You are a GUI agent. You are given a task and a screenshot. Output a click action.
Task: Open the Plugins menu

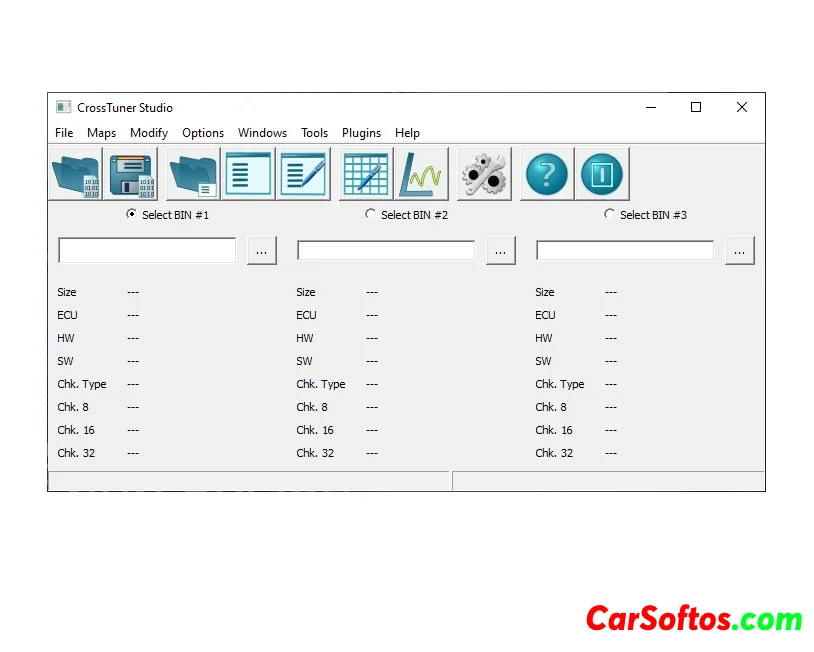click(361, 133)
